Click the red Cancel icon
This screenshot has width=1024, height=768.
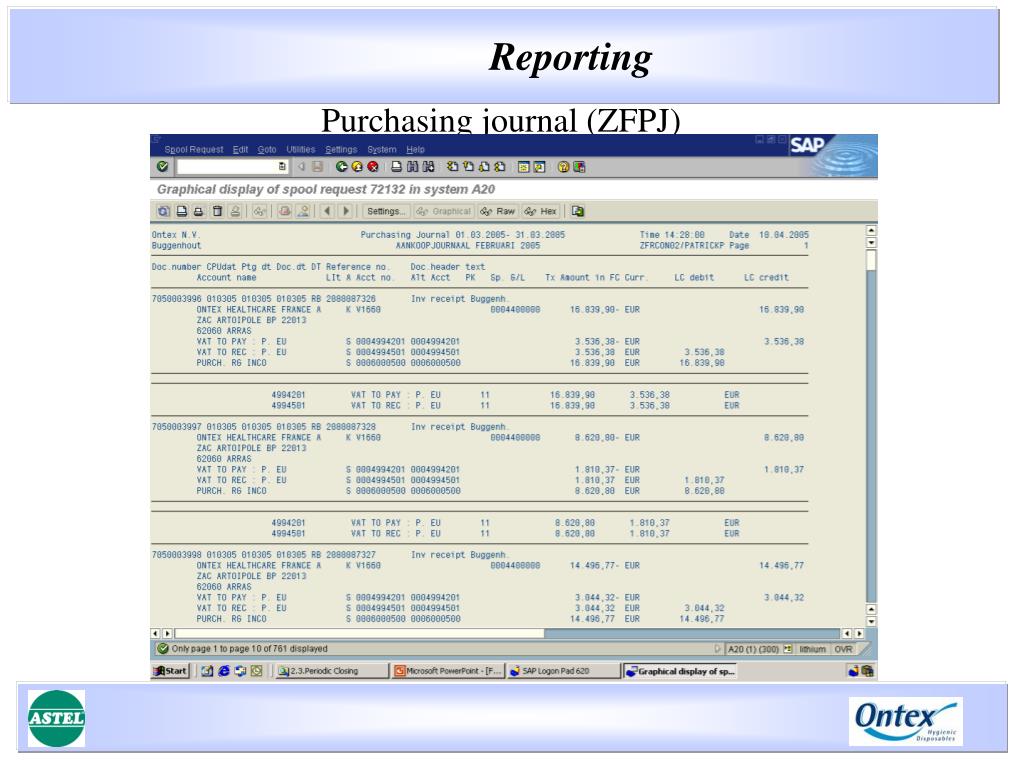(373, 167)
